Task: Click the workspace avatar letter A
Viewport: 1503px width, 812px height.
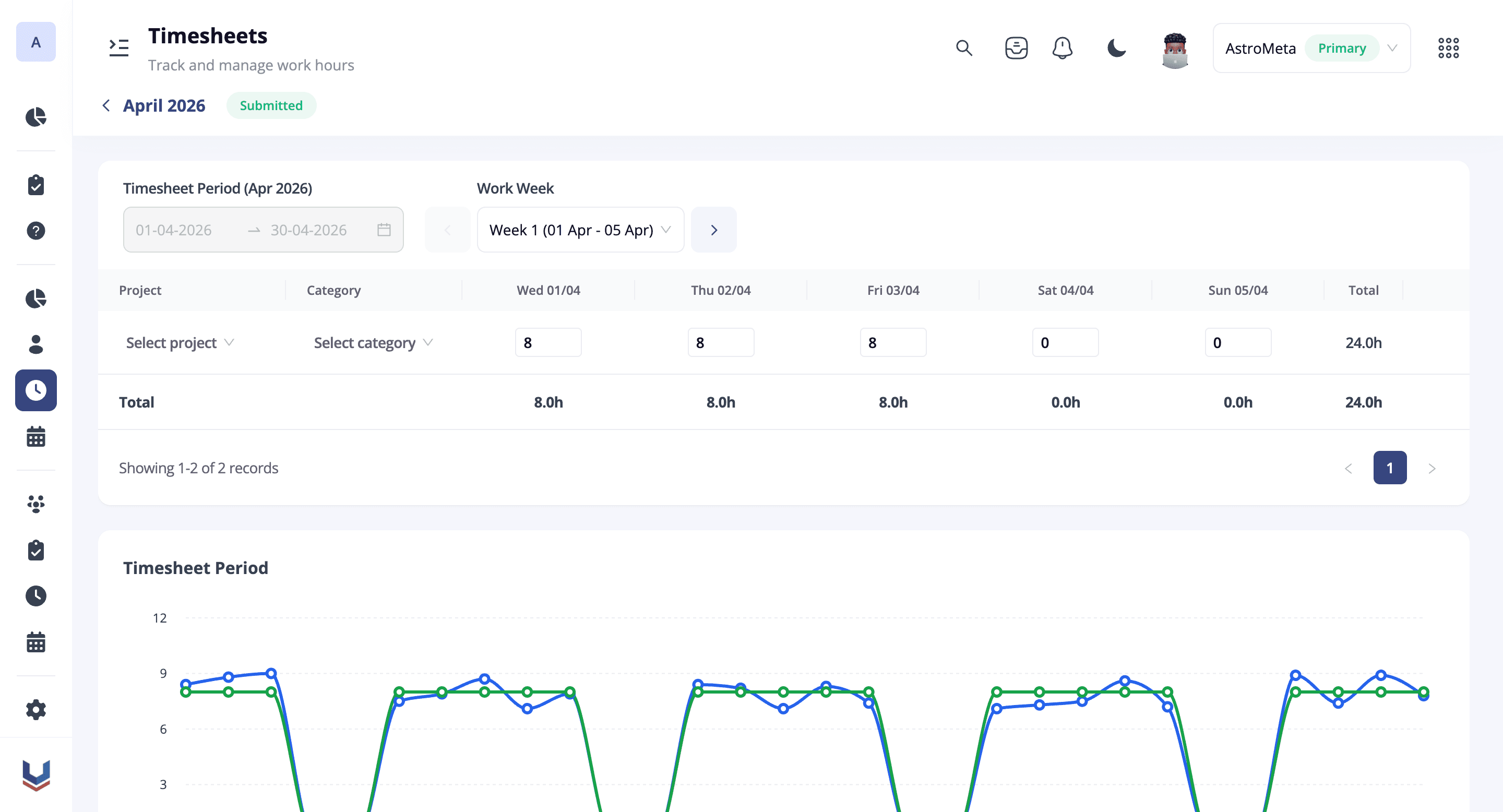Action: click(x=35, y=42)
